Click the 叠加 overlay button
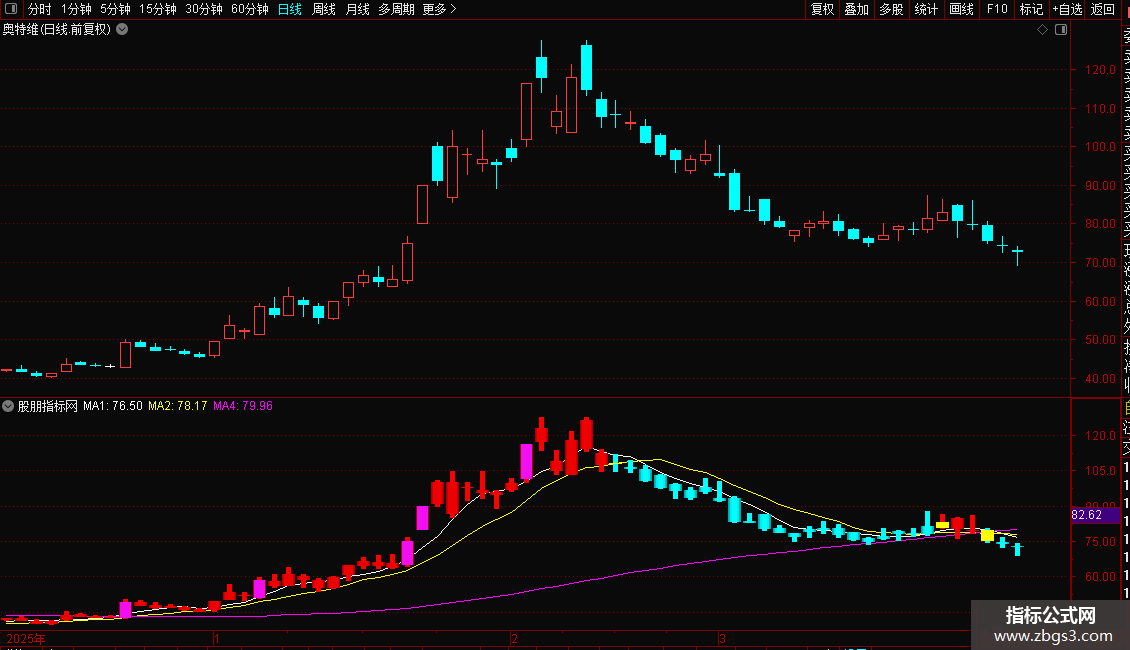 [857, 9]
